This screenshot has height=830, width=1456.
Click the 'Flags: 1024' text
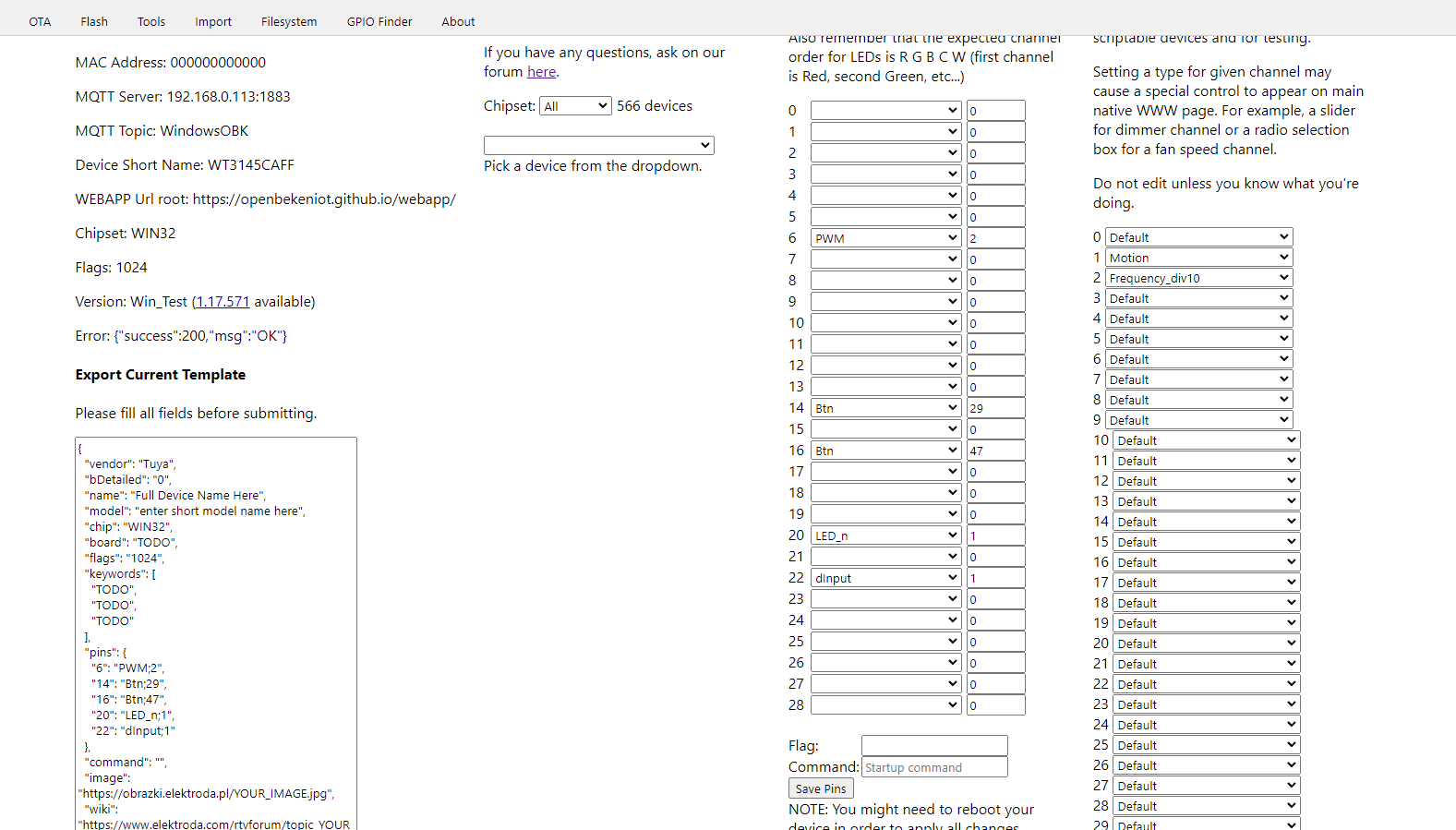[x=112, y=268]
